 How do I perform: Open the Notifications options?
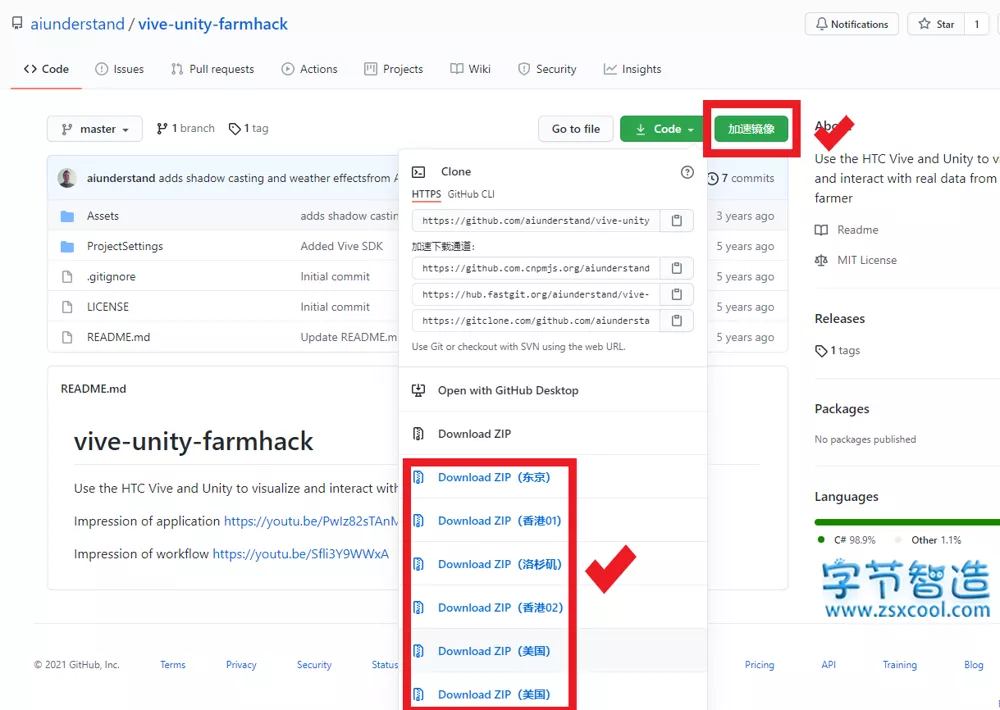click(851, 24)
